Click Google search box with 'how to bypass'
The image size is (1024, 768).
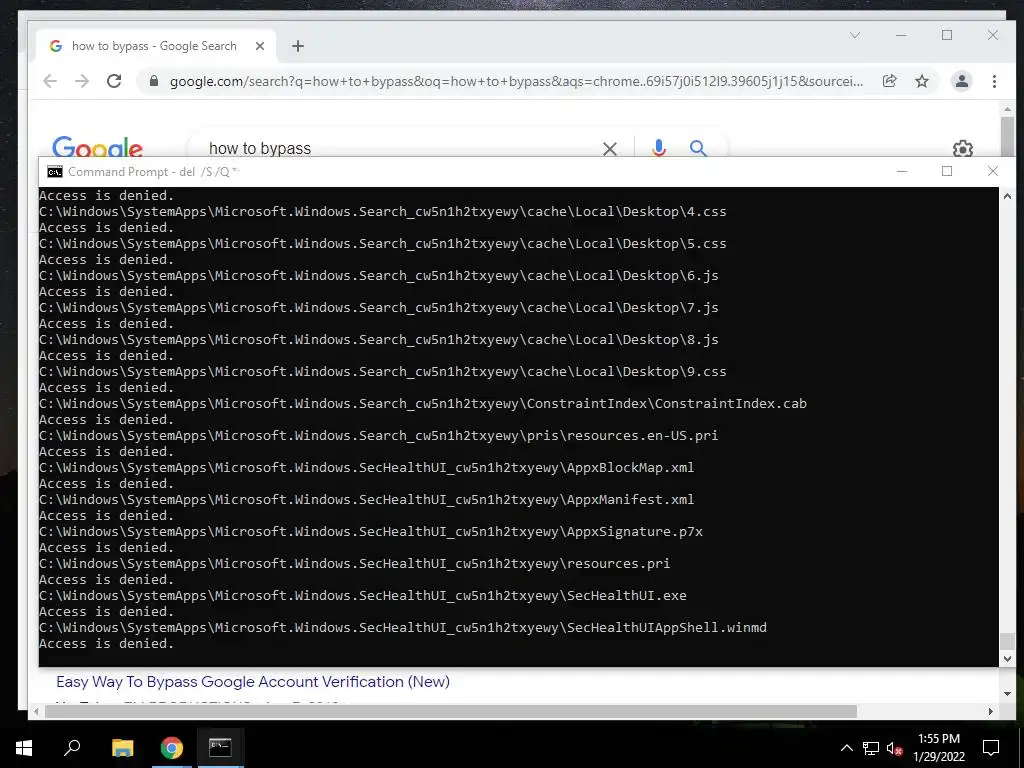point(398,148)
